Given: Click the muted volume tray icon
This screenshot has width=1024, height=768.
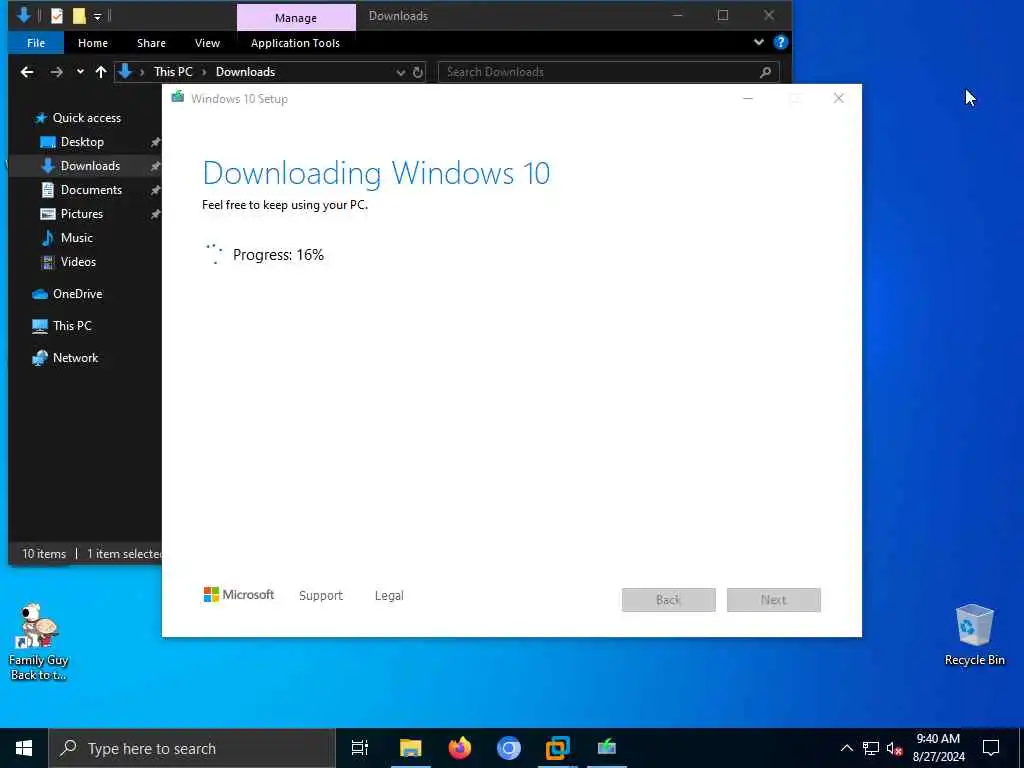Looking at the screenshot, I should (x=894, y=748).
